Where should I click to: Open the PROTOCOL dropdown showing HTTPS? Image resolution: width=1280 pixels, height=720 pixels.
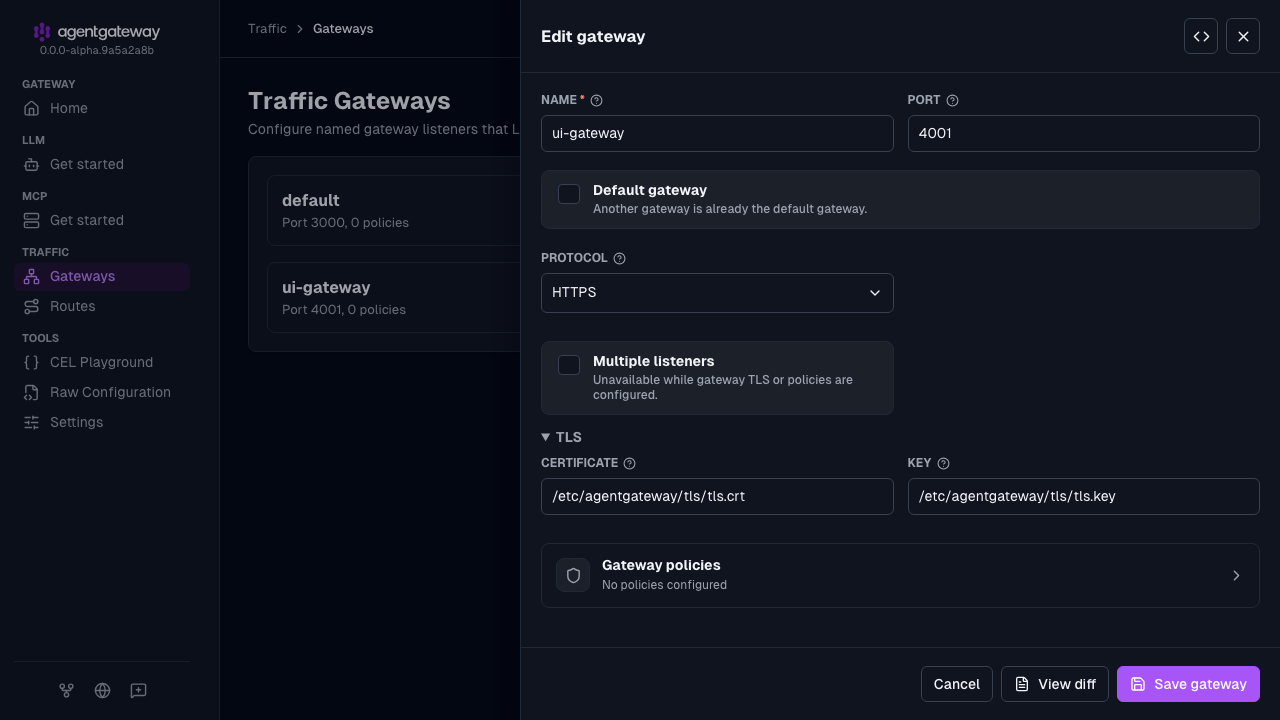point(717,293)
